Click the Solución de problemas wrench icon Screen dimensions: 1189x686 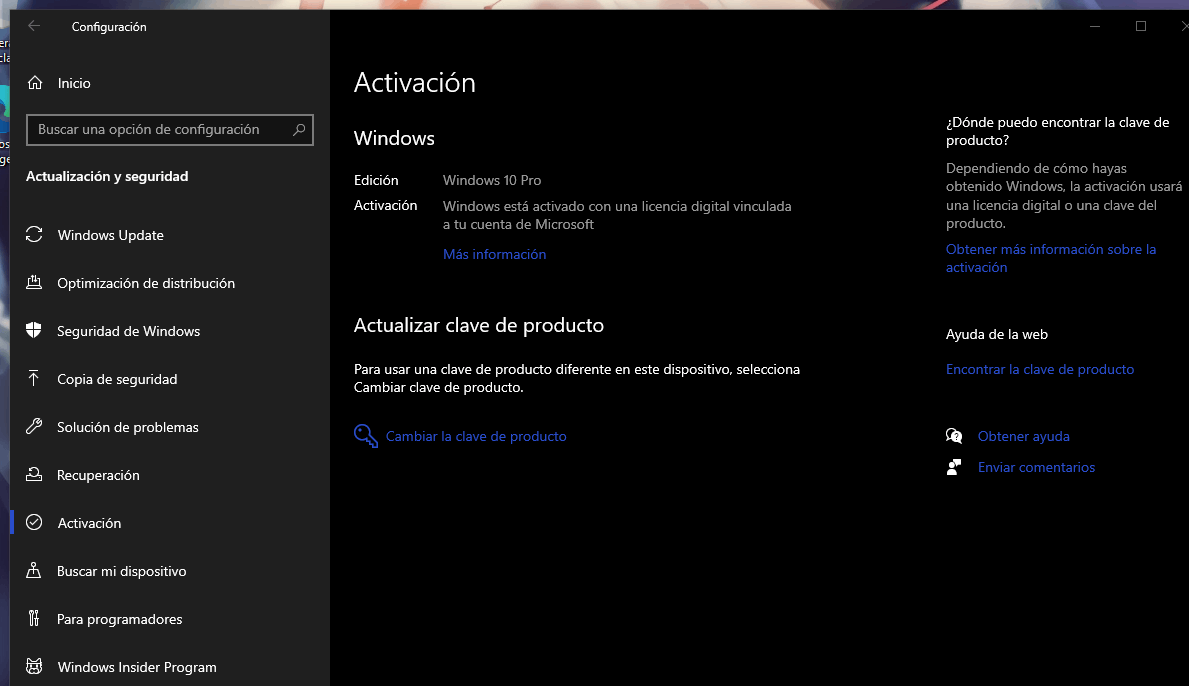coord(34,426)
